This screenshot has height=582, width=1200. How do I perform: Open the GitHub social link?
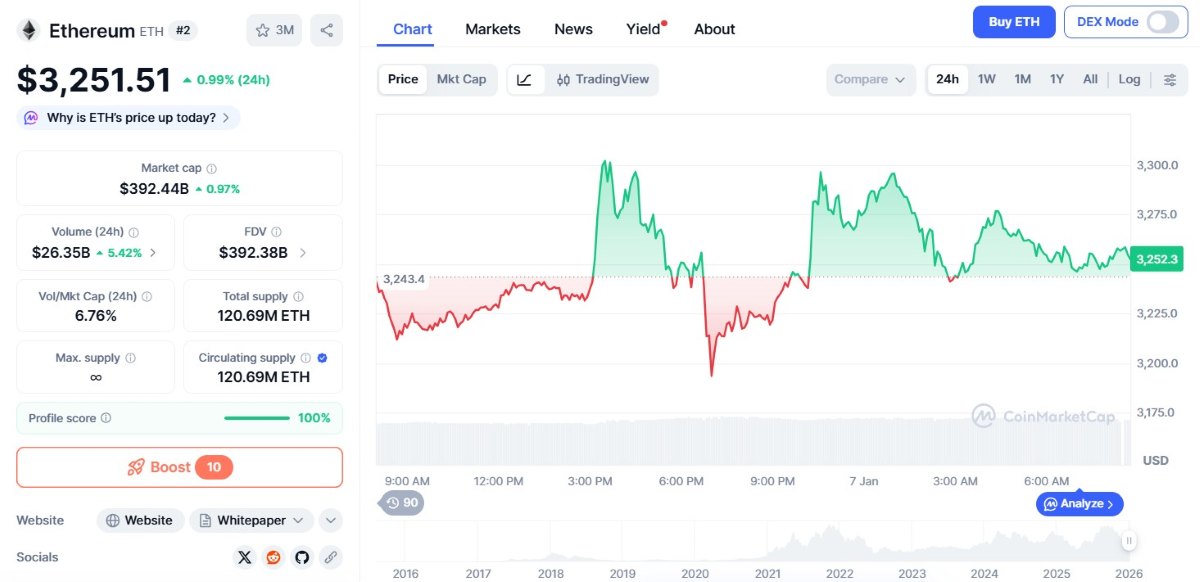(301, 557)
